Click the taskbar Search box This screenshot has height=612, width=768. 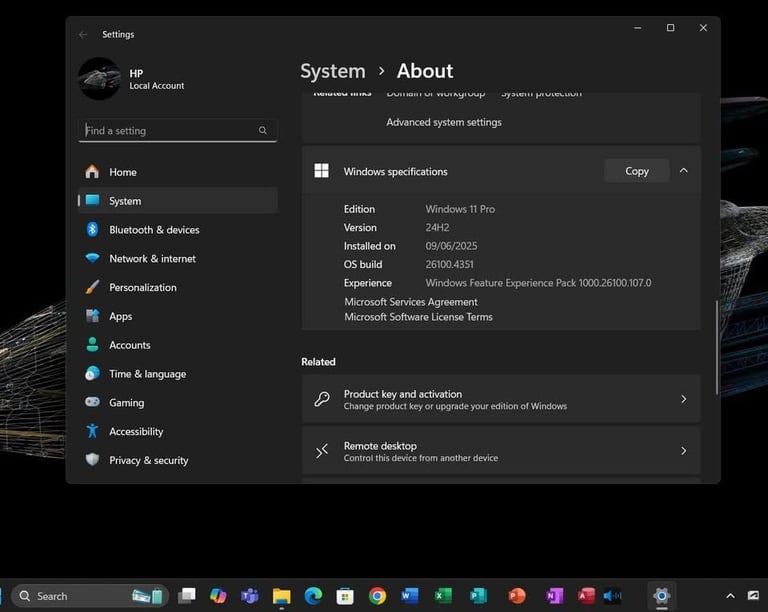pyautogui.click(x=90, y=596)
